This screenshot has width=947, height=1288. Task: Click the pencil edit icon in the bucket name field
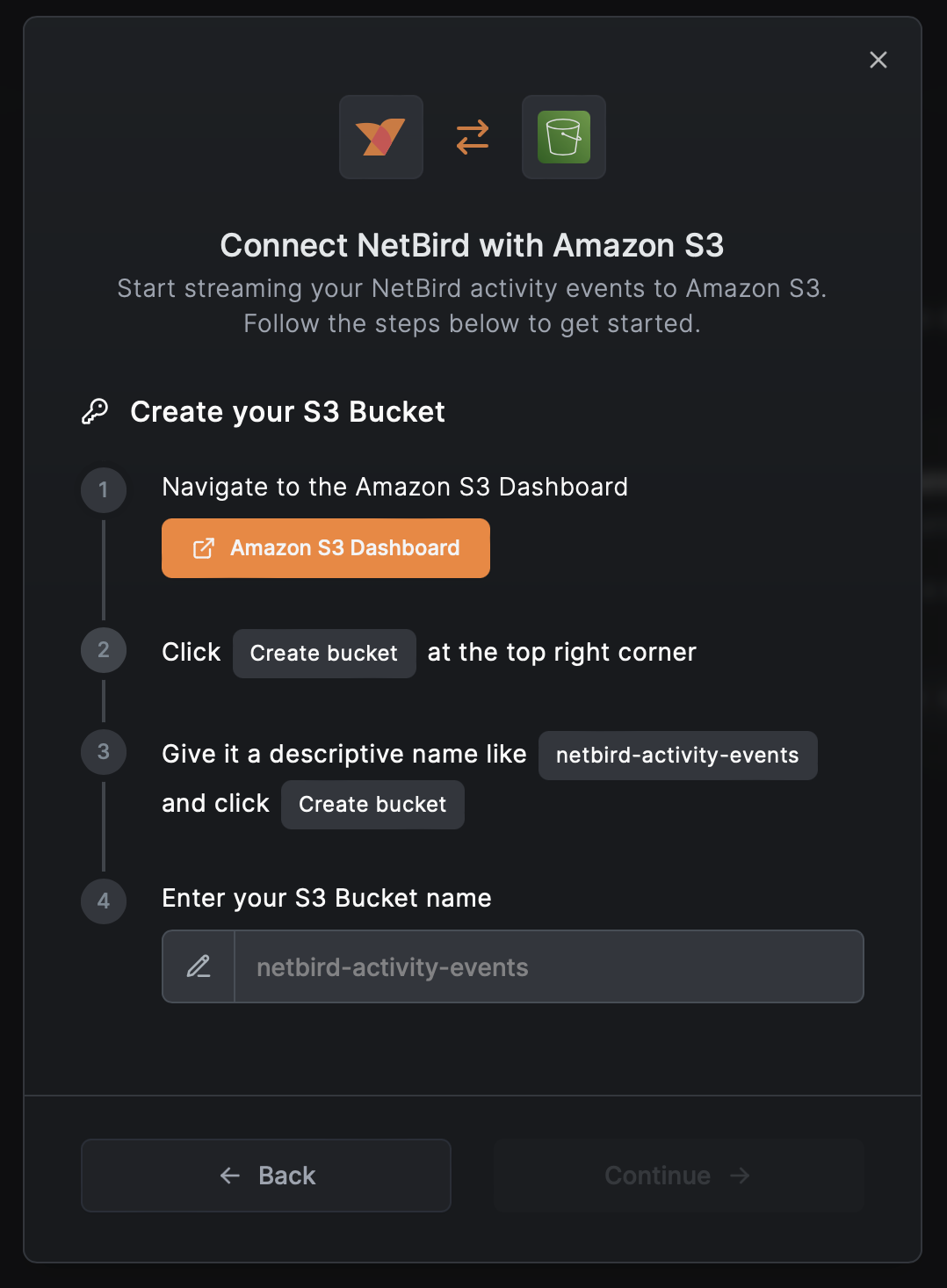pyautogui.click(x=198, y=966)
